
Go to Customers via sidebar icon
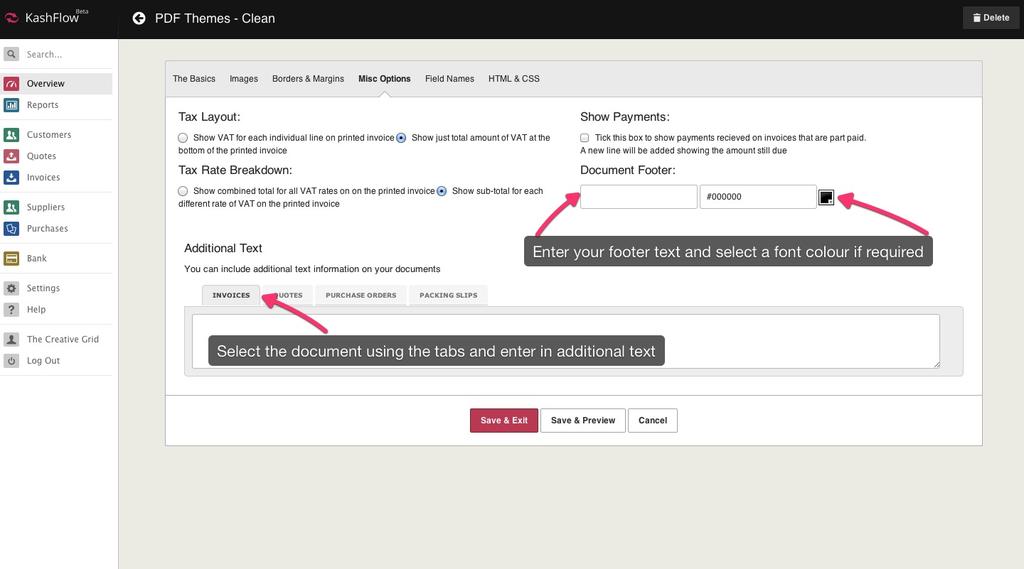12,135
